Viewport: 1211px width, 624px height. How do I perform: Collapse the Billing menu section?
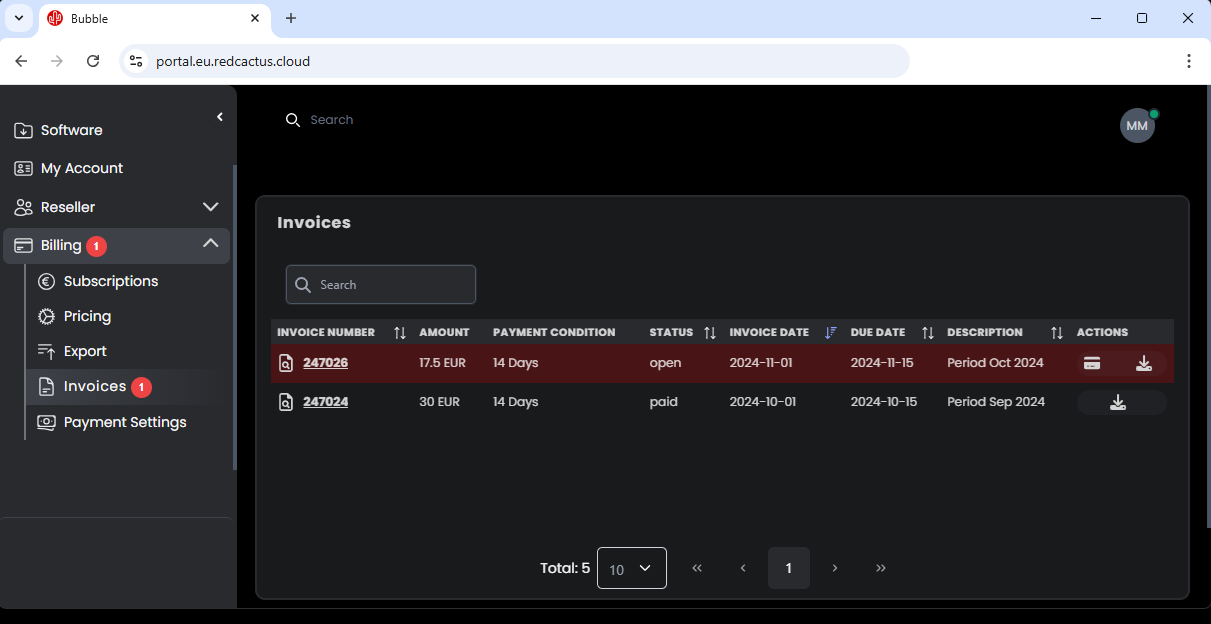[x=210, y=244]
